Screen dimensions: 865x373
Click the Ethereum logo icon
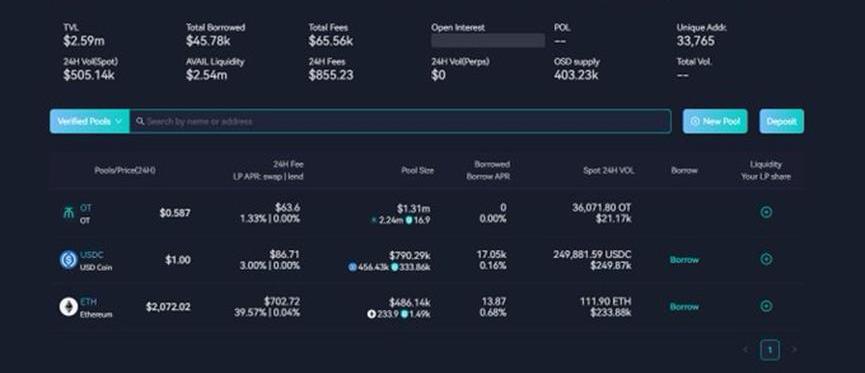[x=68, y=307]
